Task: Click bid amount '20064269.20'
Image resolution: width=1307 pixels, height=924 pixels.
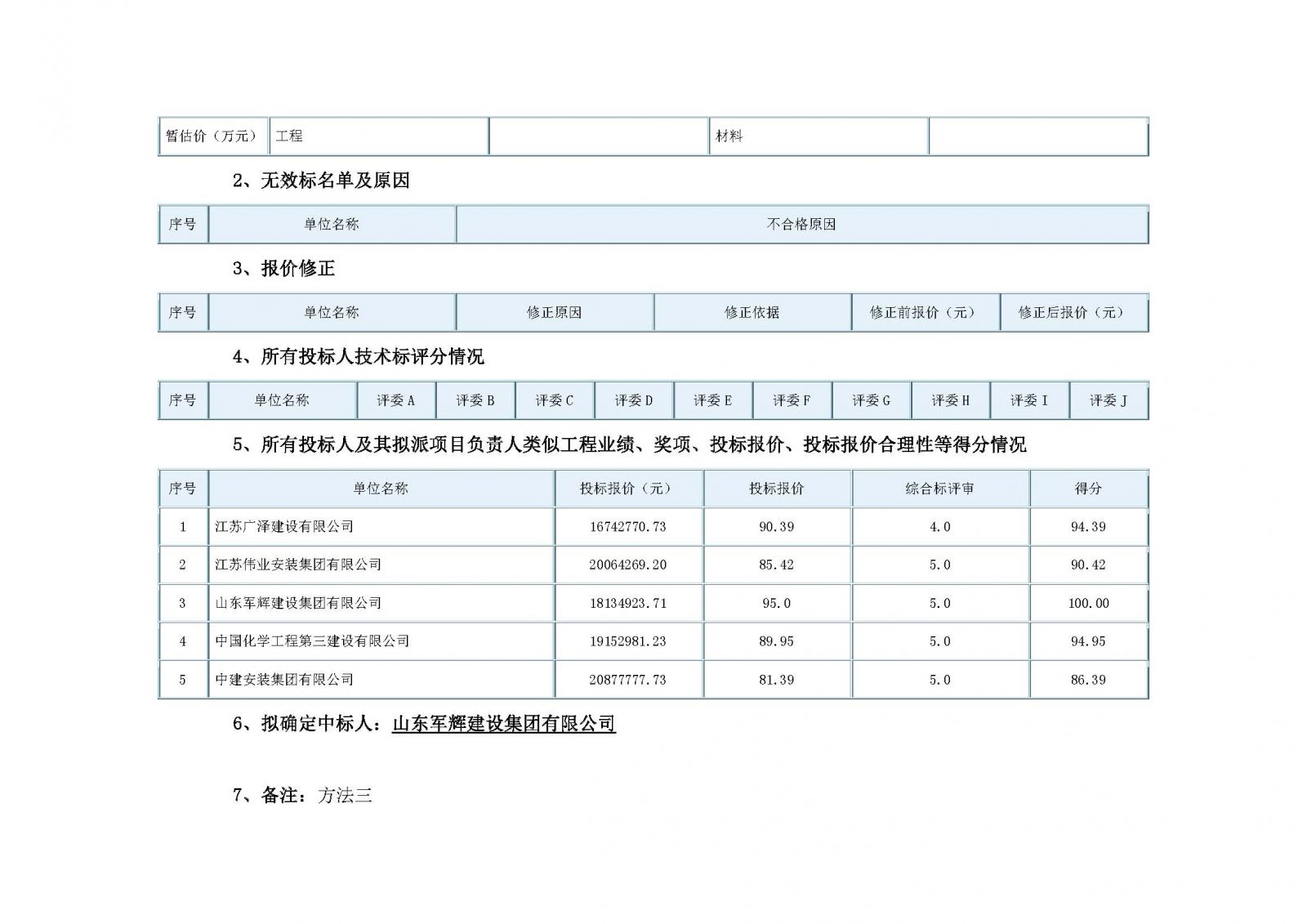Action: 628,565
